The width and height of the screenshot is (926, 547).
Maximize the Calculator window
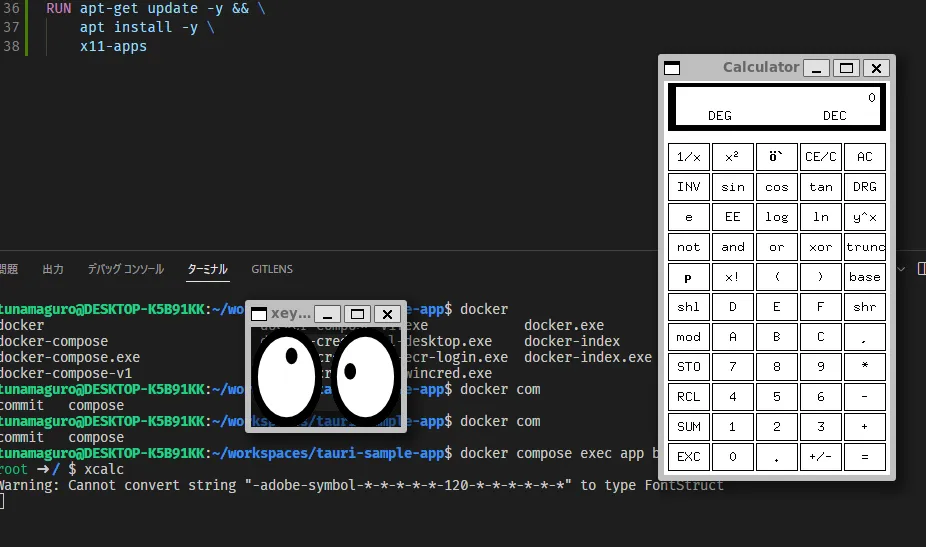tap(846, 68)
